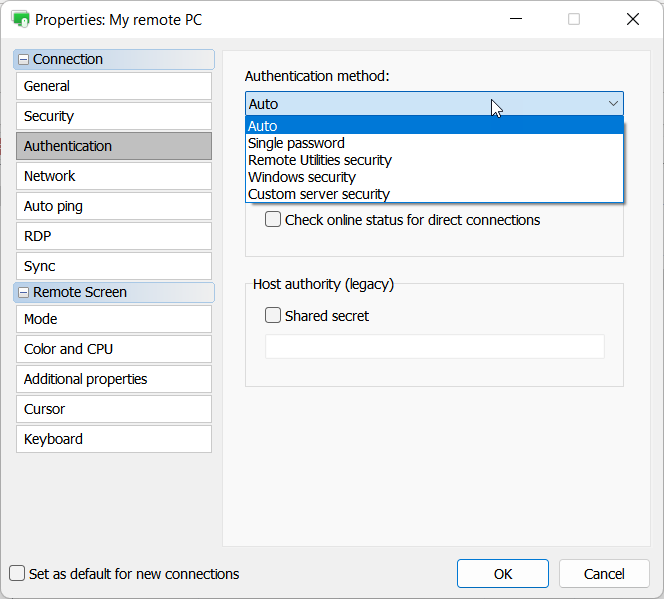Open the General settings page

113,86
